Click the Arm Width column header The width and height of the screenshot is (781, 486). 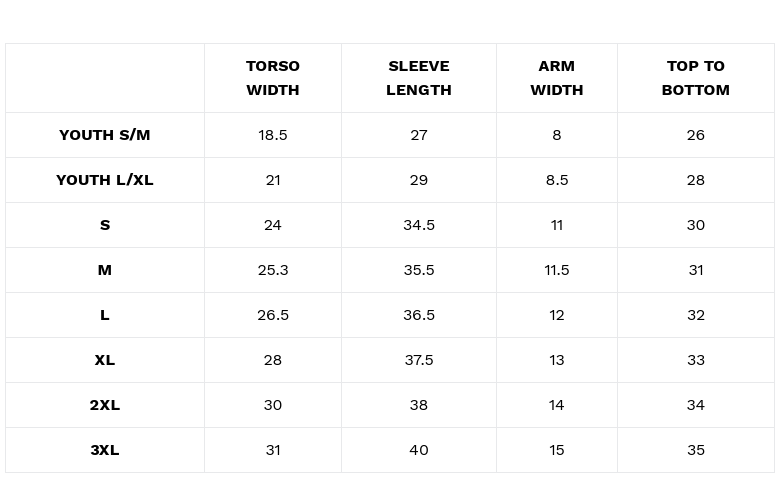(x=556, y=78)
